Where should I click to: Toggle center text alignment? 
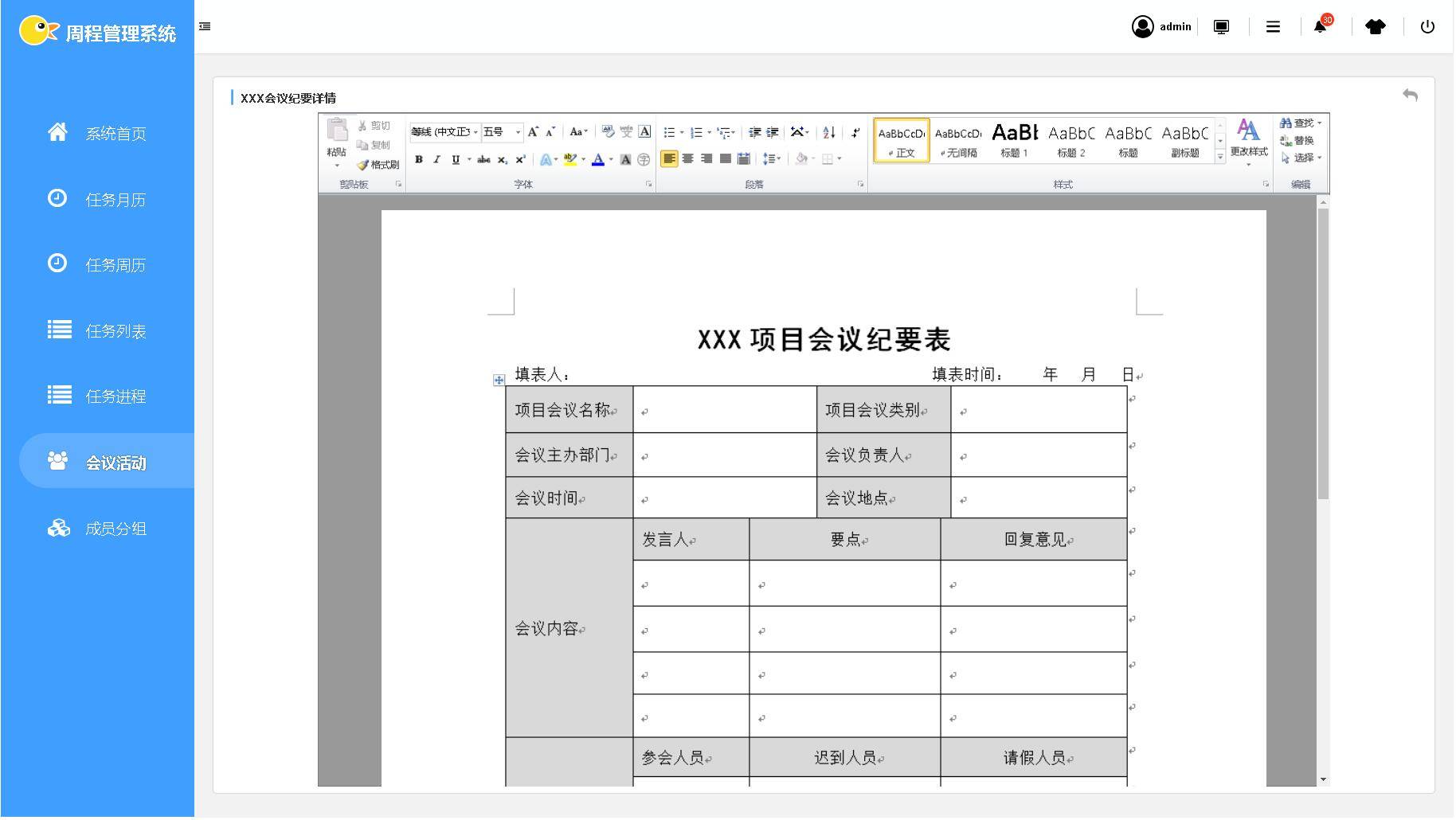point(688,158)
